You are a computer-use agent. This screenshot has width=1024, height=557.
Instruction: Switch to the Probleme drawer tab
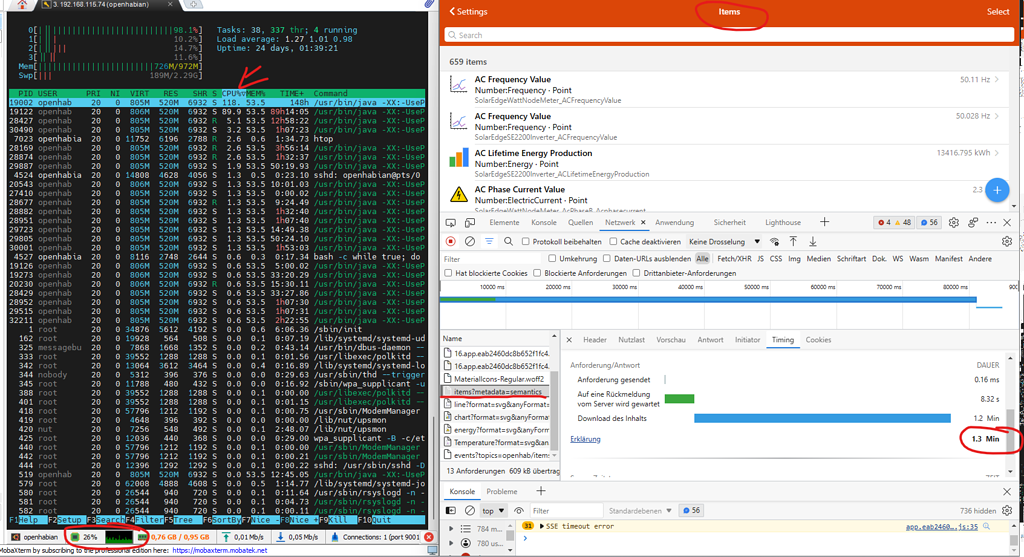502,491
